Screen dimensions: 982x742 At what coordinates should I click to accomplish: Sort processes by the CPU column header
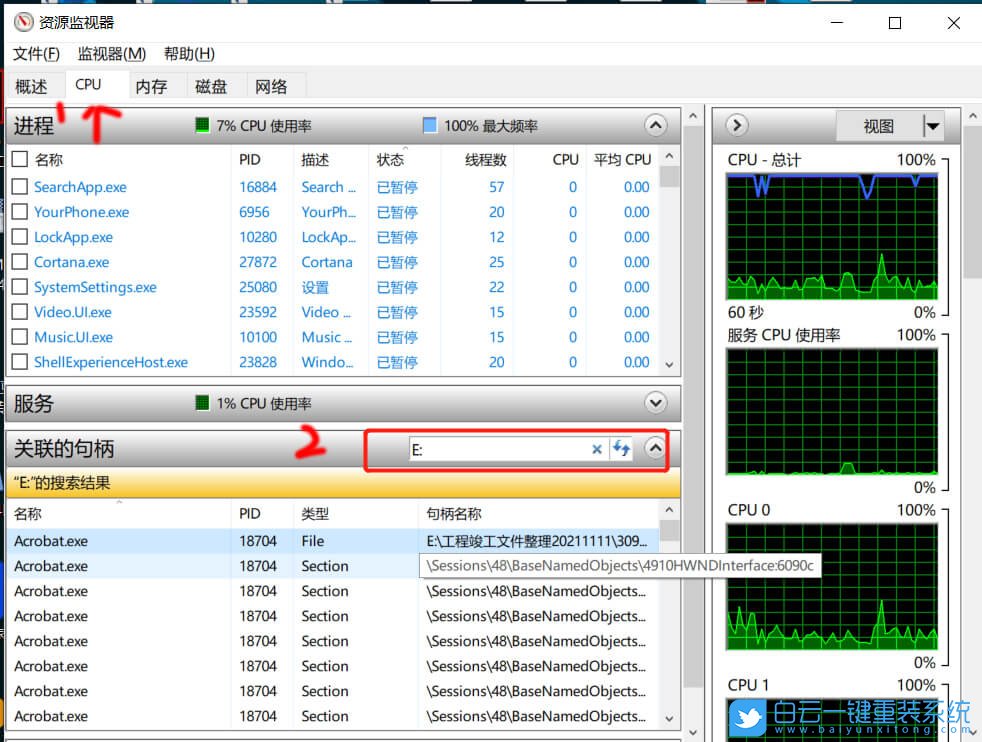(564, 159)
